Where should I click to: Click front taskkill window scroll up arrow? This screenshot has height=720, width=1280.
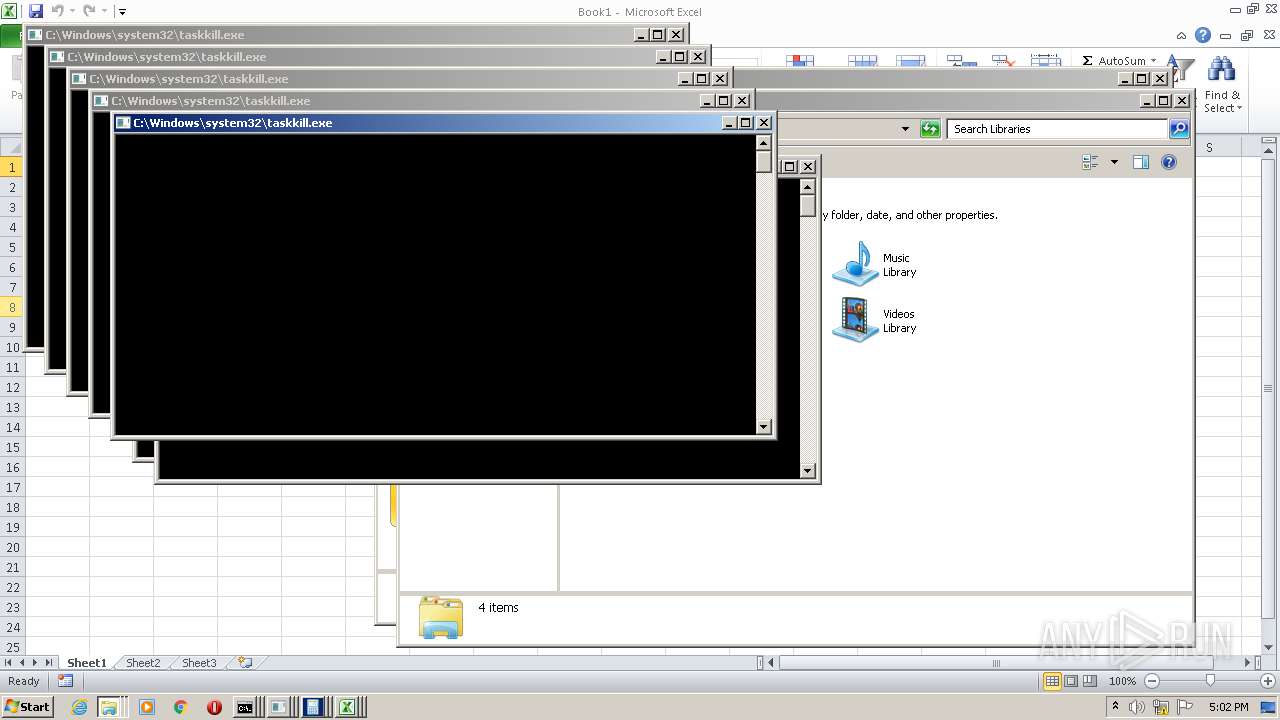764,143
